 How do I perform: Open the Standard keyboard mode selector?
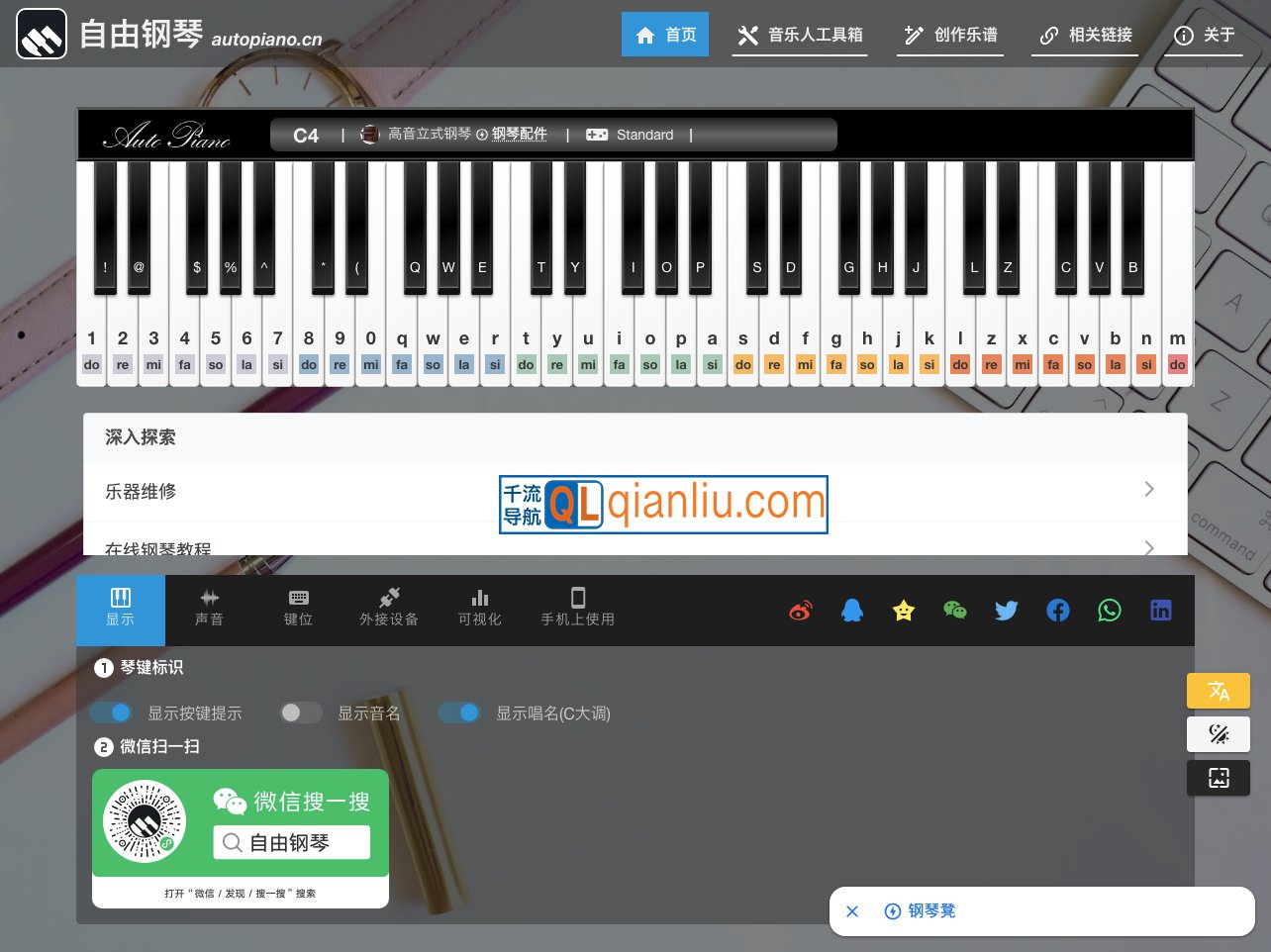tap(631, 135)
